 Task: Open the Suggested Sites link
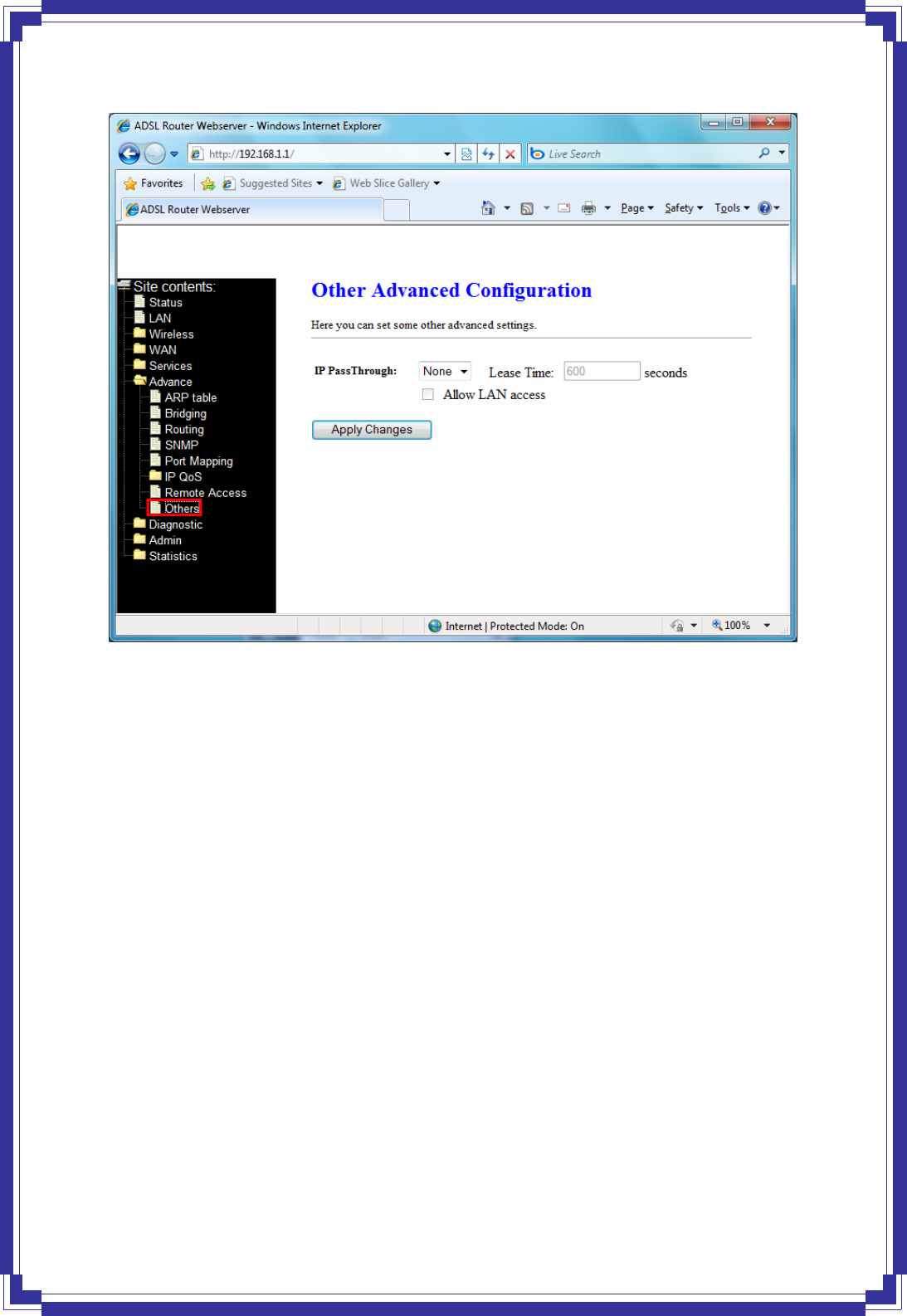pos(273,183)
